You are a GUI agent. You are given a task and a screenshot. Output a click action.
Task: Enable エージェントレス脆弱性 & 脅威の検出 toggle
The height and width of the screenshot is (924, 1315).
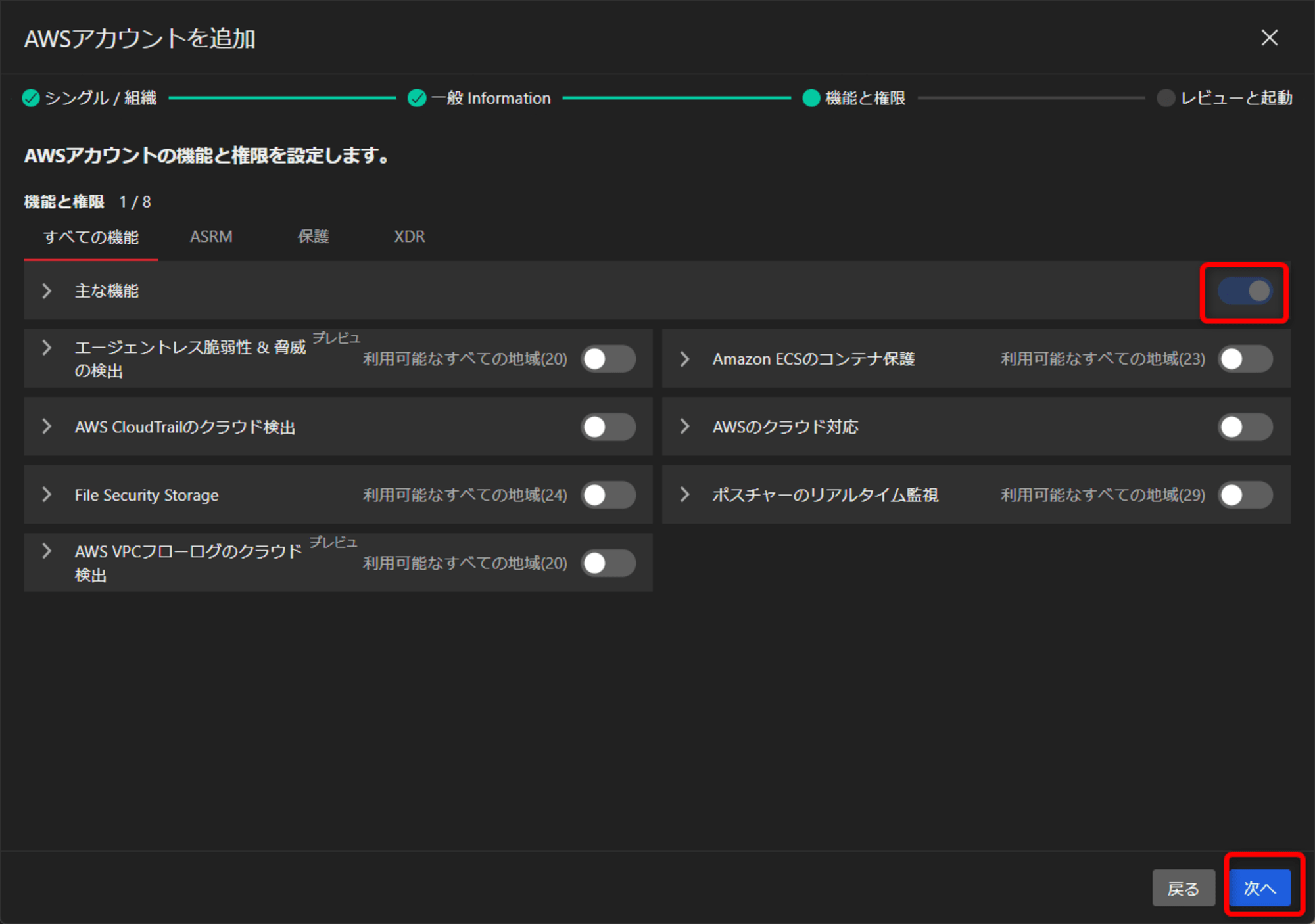coord(608,359)
